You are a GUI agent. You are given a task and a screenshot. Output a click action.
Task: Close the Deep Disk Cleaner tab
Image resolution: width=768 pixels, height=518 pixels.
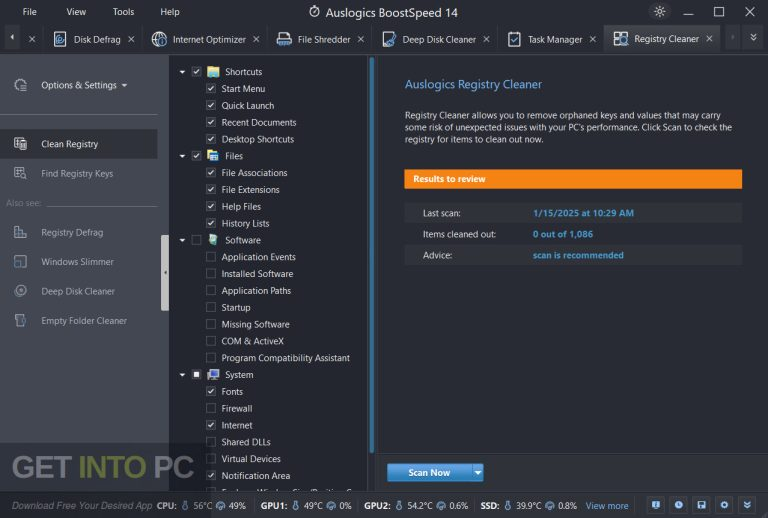point(486,39)
